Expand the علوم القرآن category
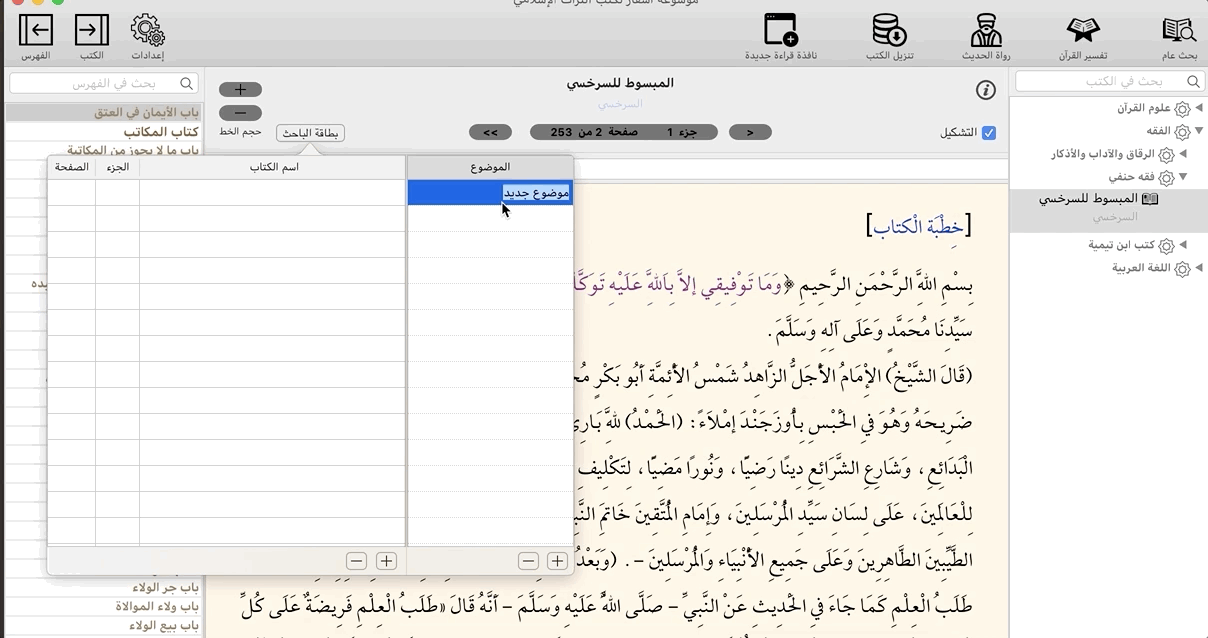 pyautogui.click(x=1198, y=108)
